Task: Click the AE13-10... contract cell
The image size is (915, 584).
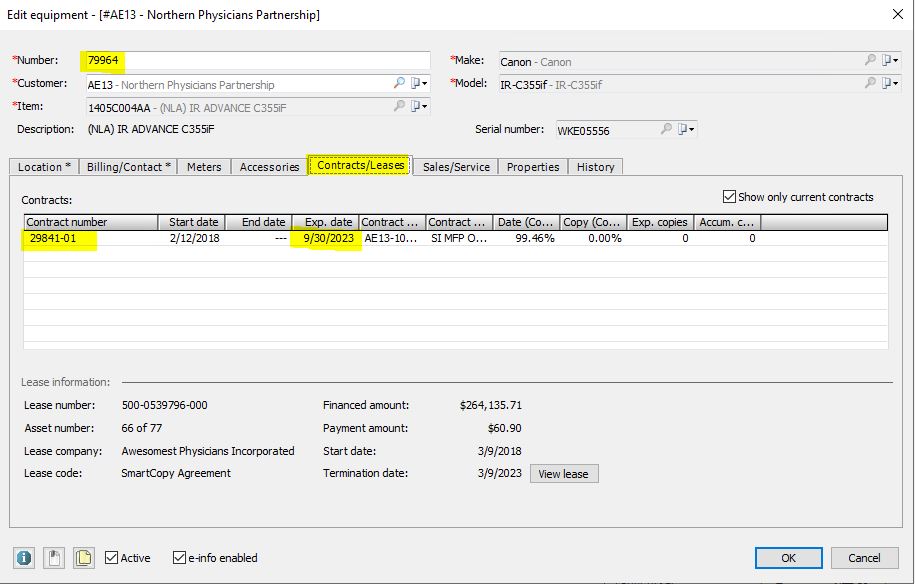Action: (x=390, y=238)
